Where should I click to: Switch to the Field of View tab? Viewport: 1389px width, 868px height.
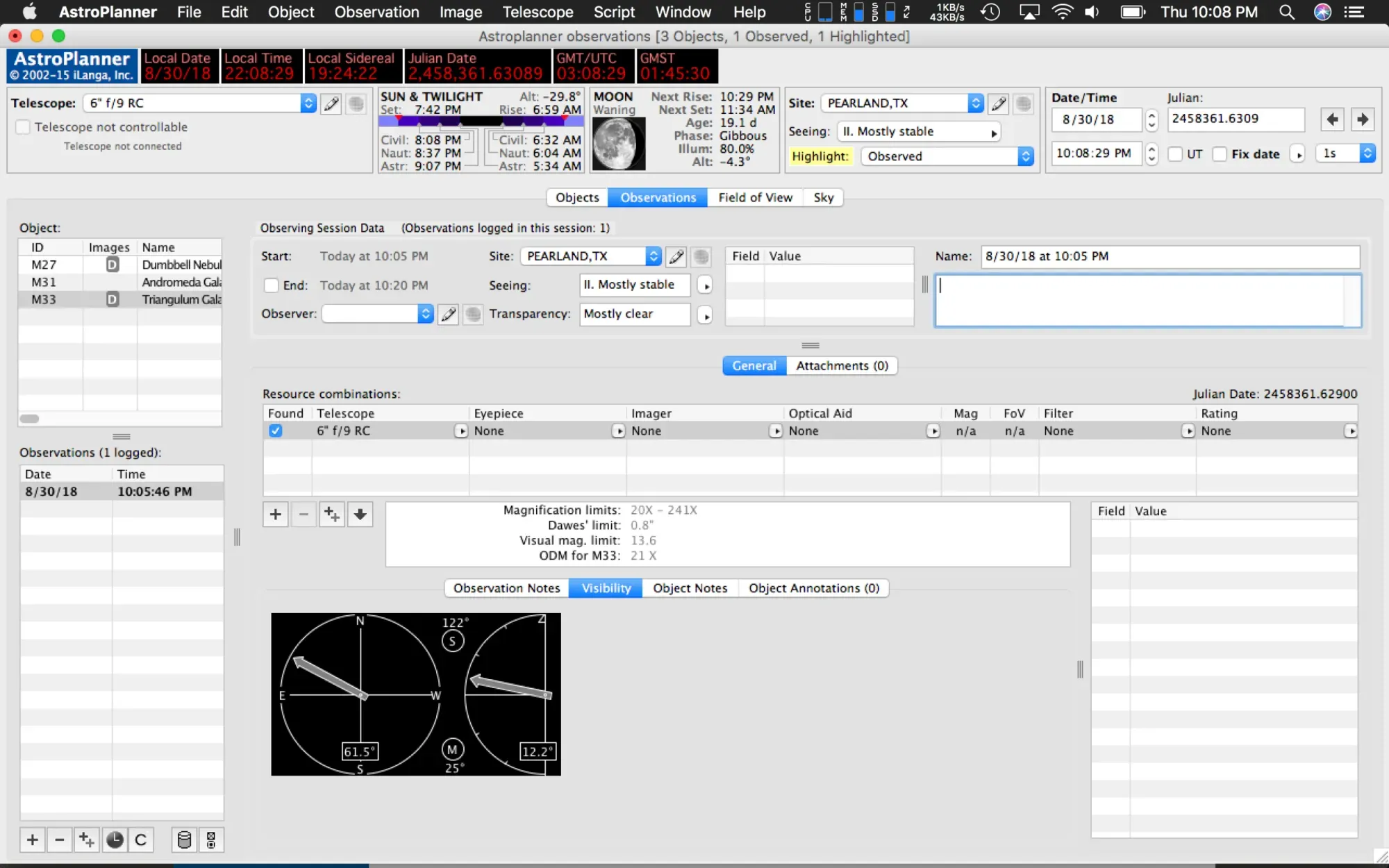pyautogui.click(x=755, y=197)
